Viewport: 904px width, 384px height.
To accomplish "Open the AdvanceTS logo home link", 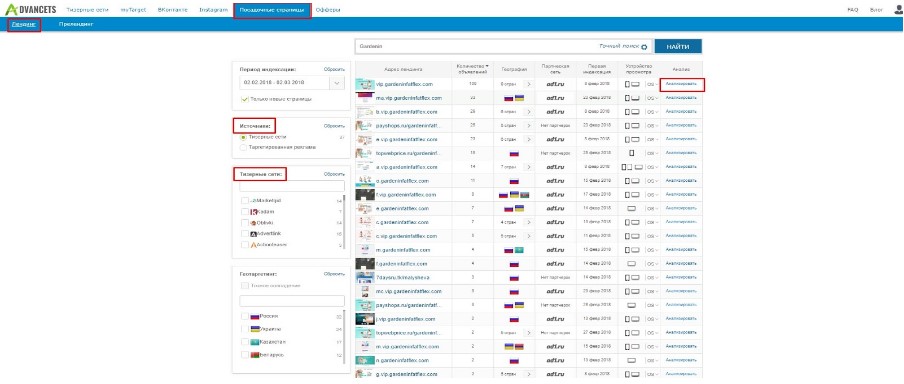I will [x=30, y=9].
